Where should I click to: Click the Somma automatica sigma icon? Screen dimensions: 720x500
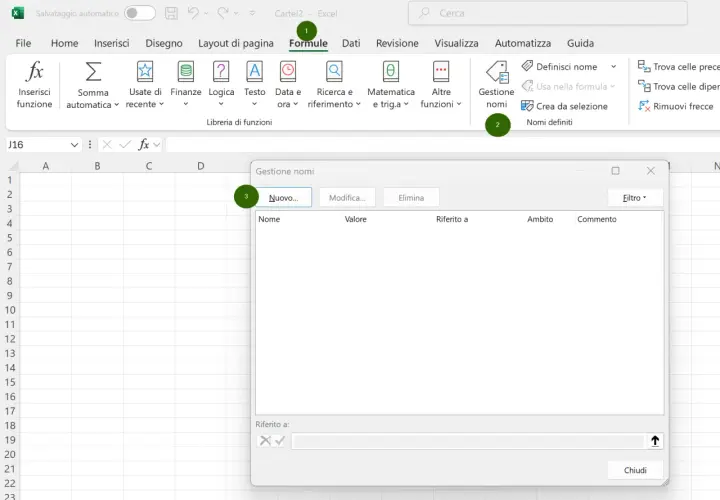pos(93,72)
